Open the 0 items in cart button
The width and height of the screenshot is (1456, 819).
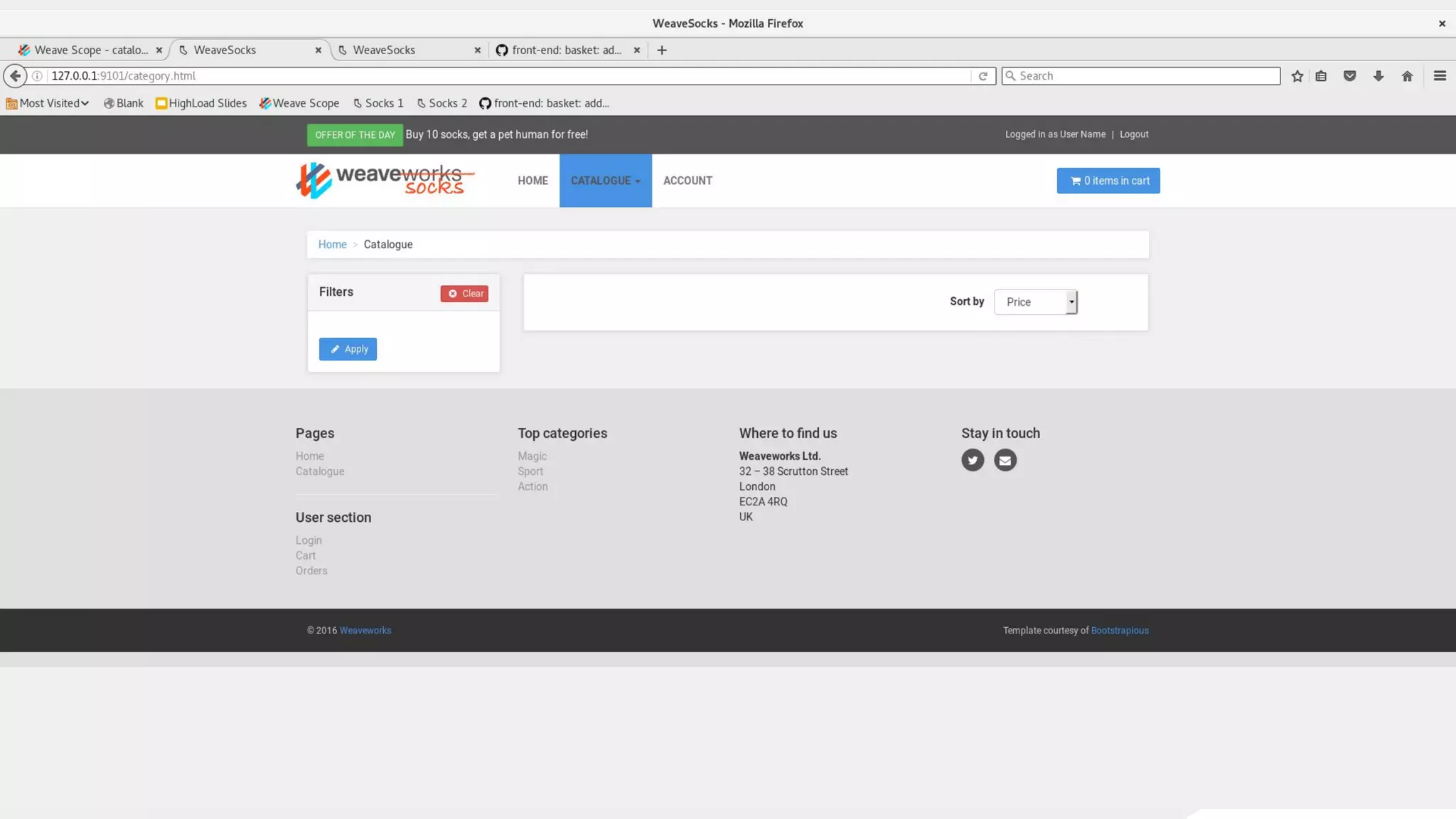[x=1108, y=181]
